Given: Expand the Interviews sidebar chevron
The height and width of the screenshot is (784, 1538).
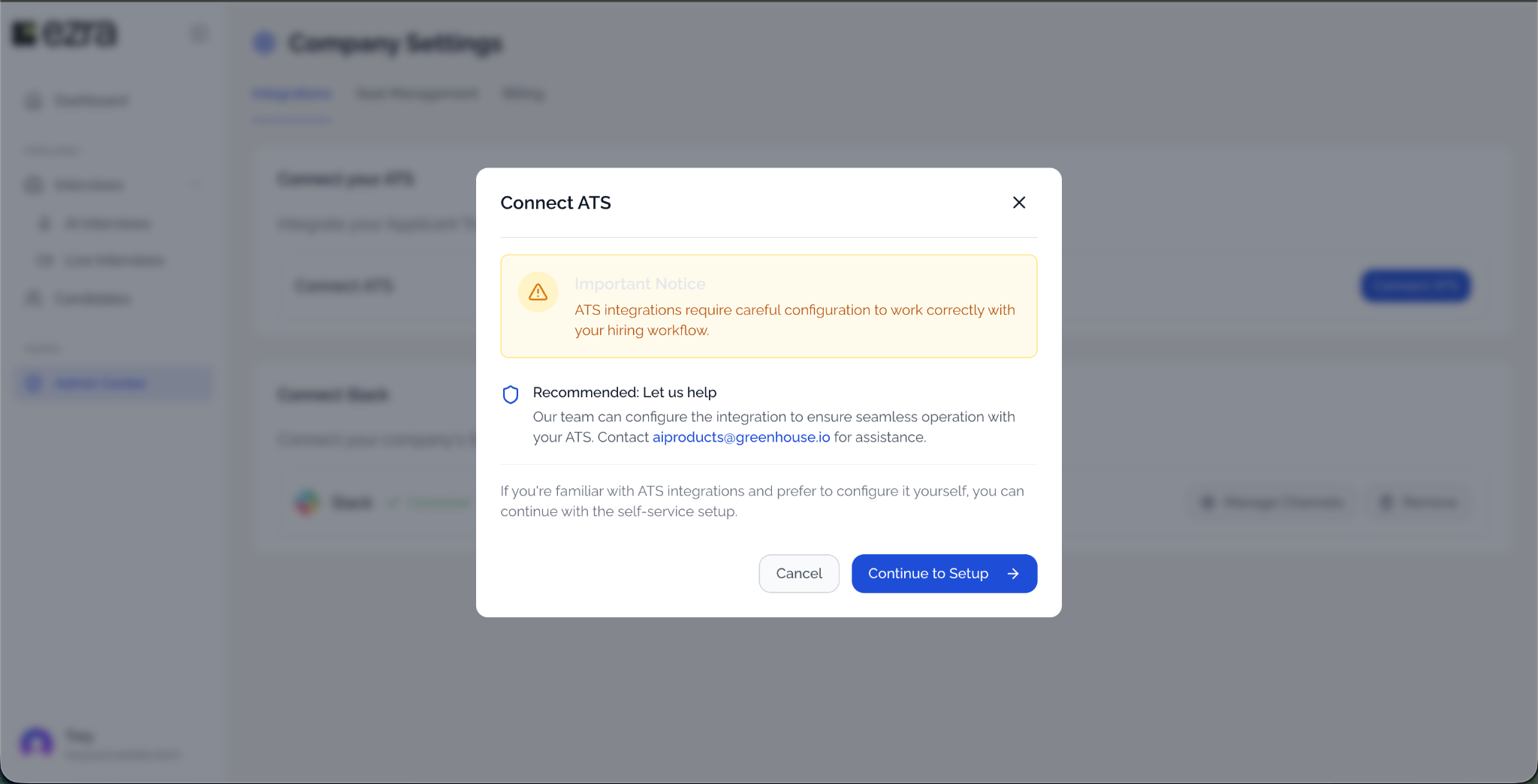Looking at the screenshot, I should (x=196, y=185).
